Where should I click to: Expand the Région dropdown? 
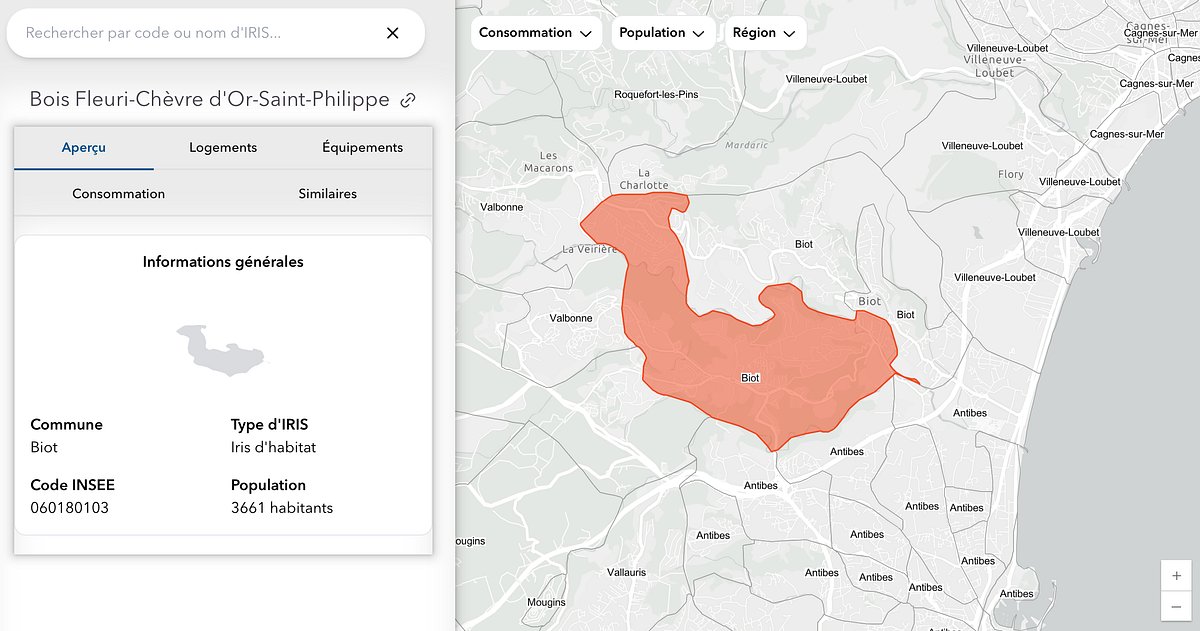coord(764,32)
